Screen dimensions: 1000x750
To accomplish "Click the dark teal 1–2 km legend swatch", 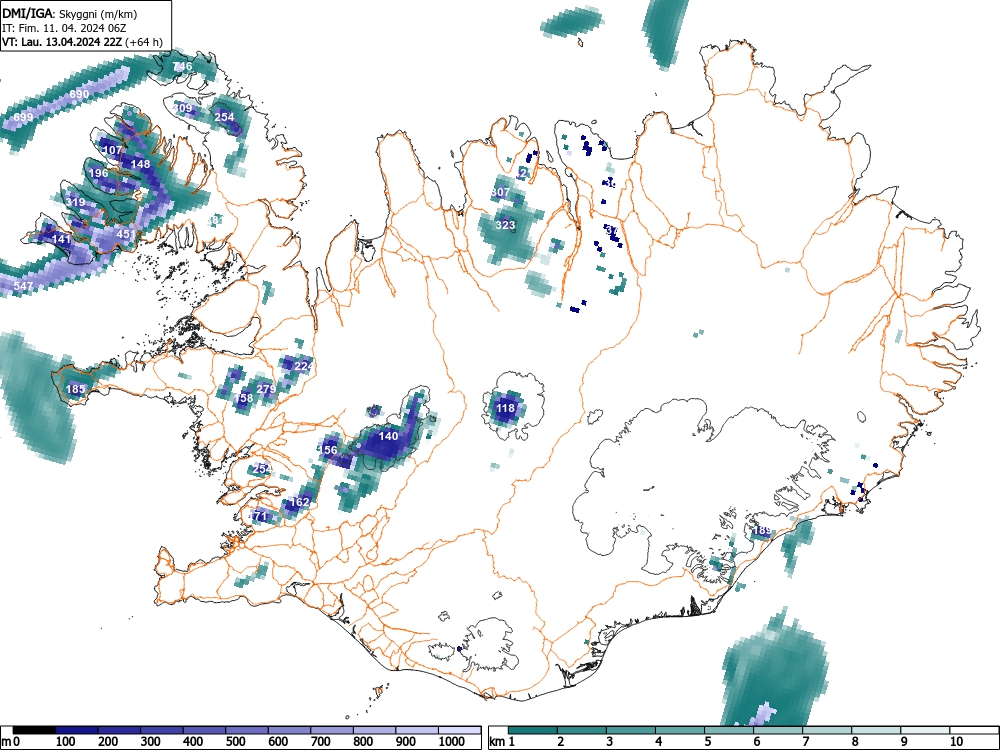I will (x=533, y=730).
